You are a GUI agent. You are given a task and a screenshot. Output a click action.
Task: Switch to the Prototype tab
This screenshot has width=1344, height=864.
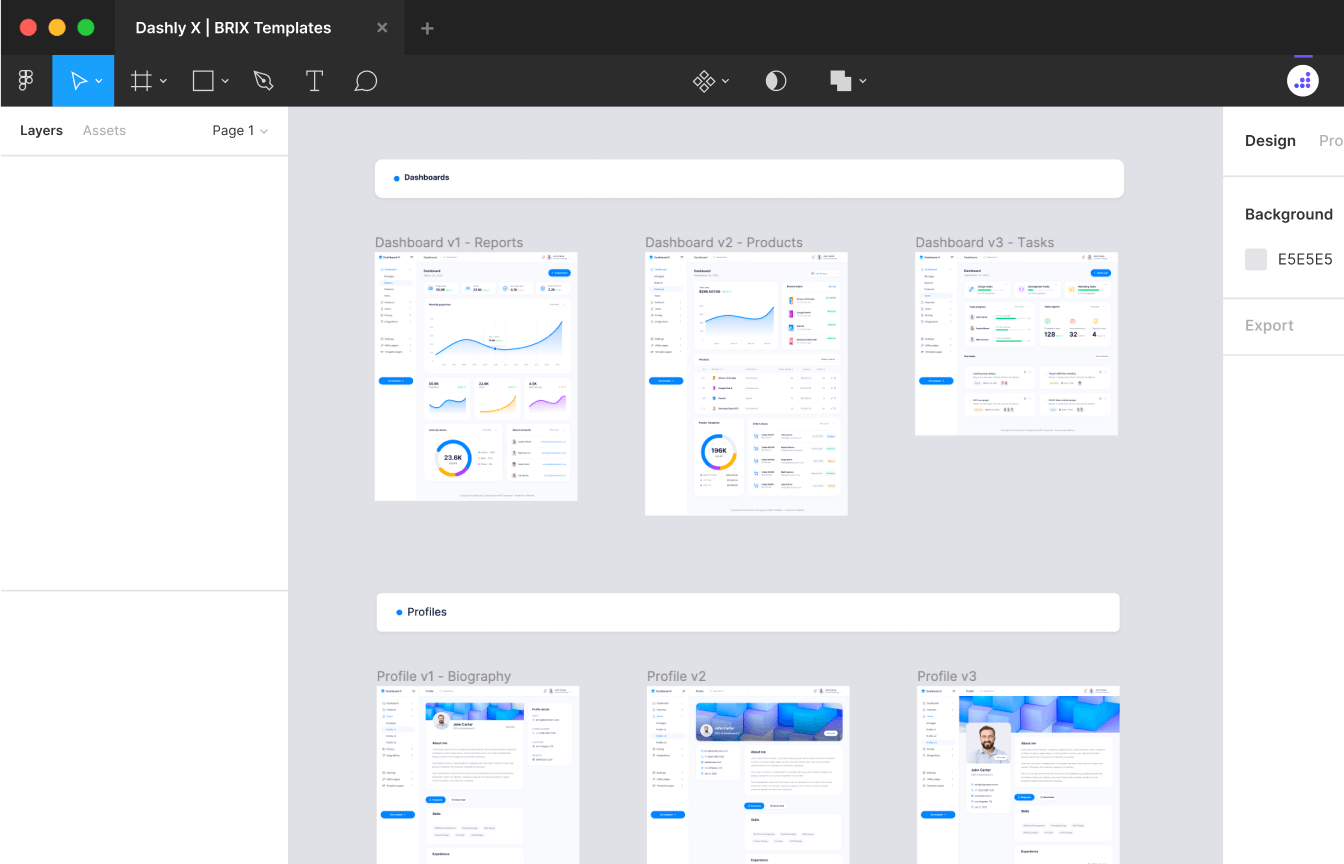1331,140
